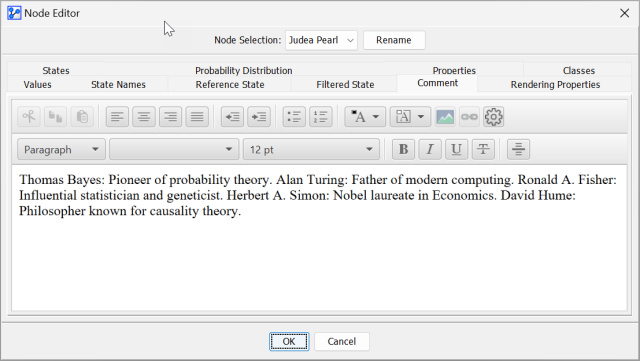Insert a numbered list

click(320, 117)
